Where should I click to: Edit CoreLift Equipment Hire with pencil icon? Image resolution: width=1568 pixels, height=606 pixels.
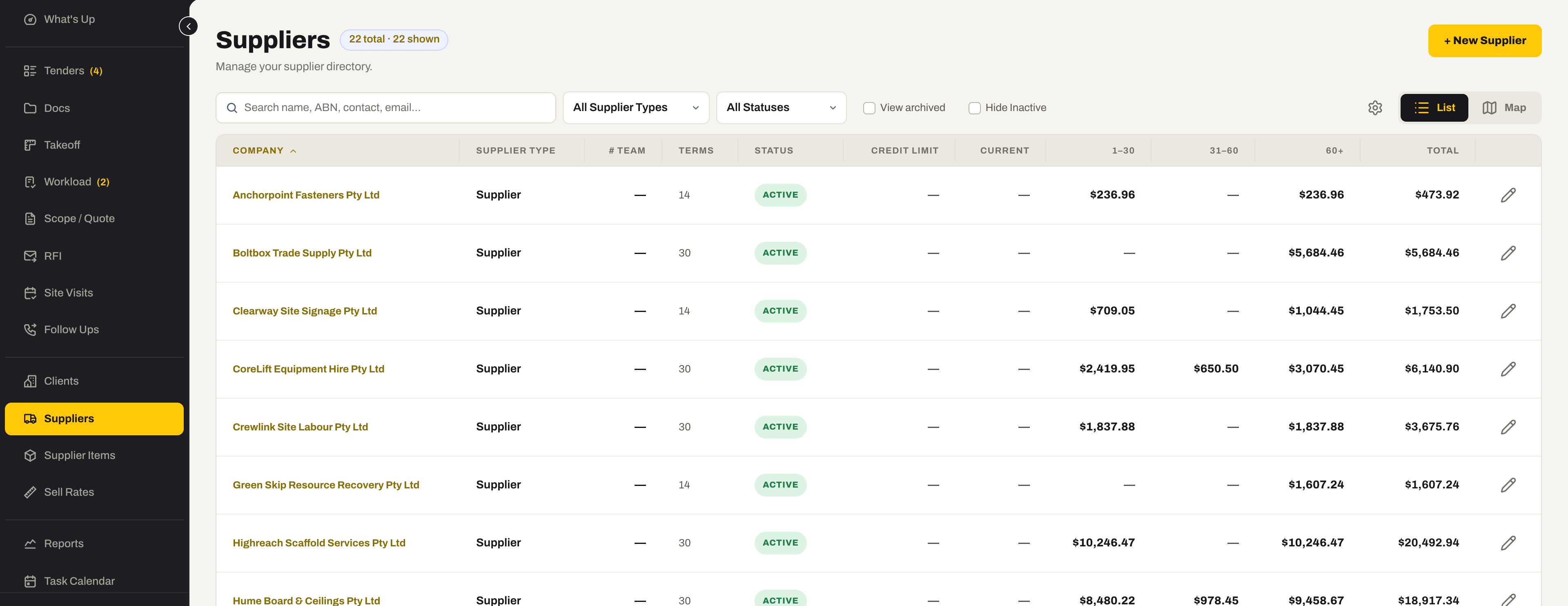click(1508, 369)
